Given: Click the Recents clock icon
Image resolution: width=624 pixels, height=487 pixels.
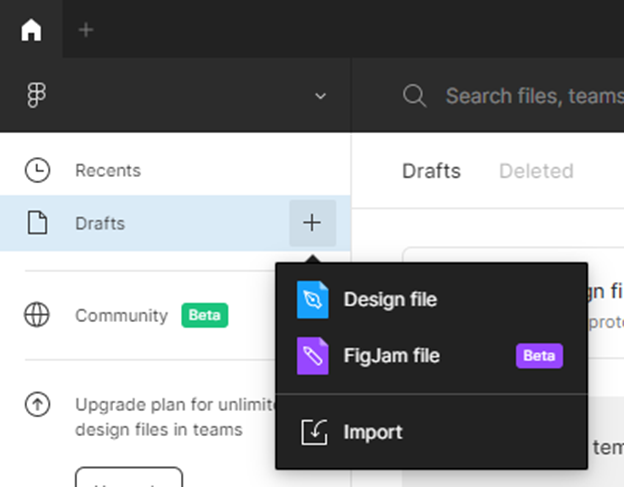Looking at the screenshot, I should [37, 170].
